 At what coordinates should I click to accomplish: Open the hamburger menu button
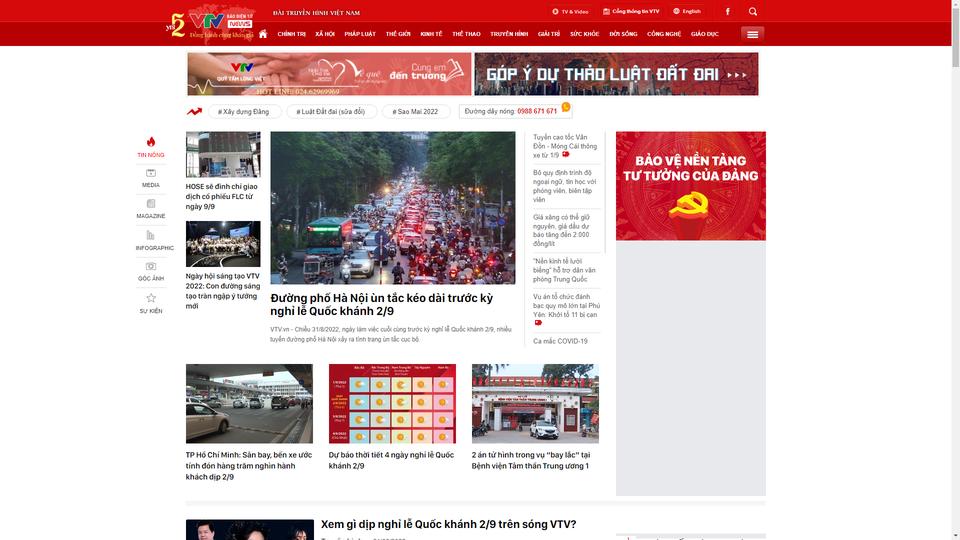(752, 34)
